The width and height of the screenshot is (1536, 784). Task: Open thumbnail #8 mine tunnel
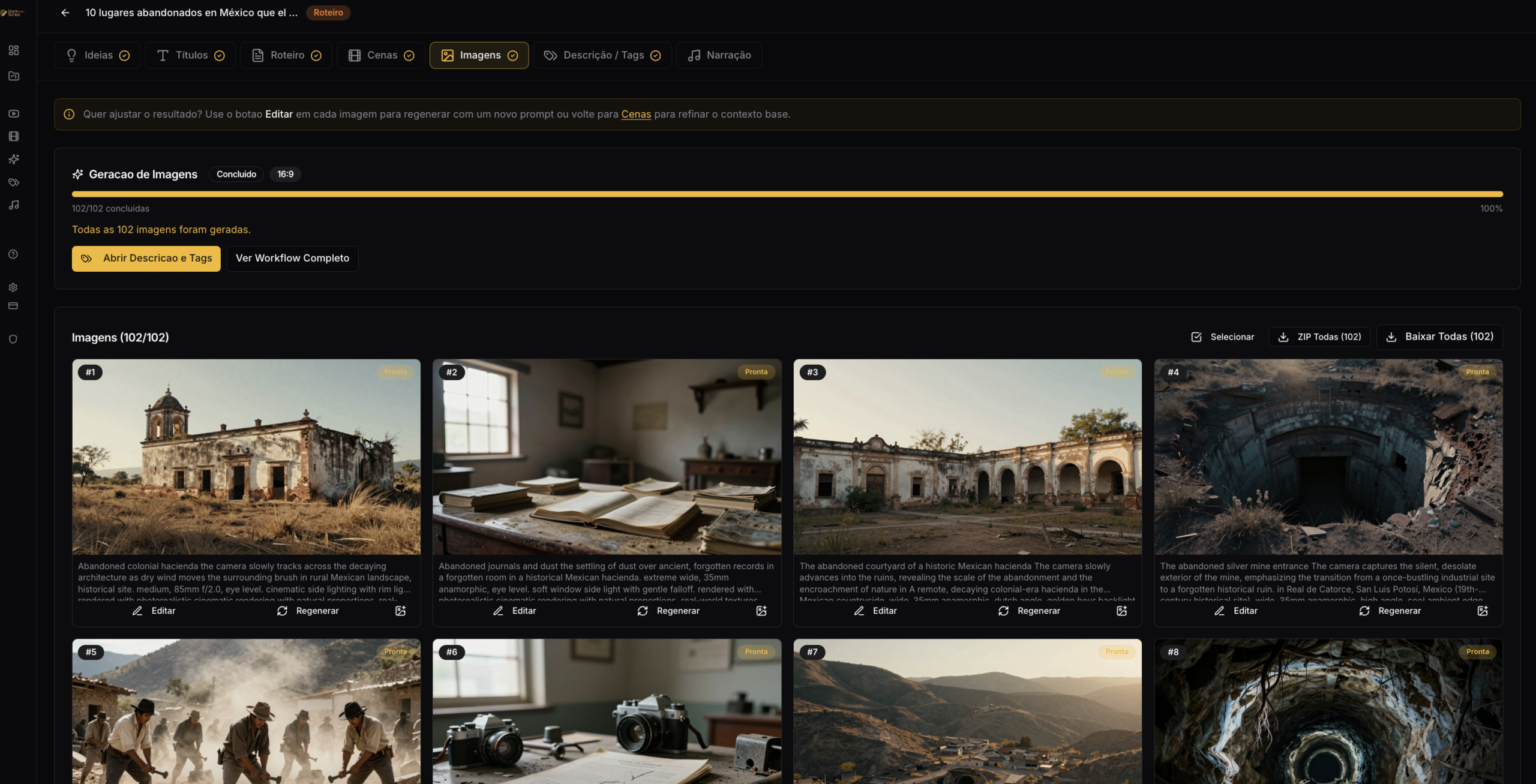pos(1328,711)
